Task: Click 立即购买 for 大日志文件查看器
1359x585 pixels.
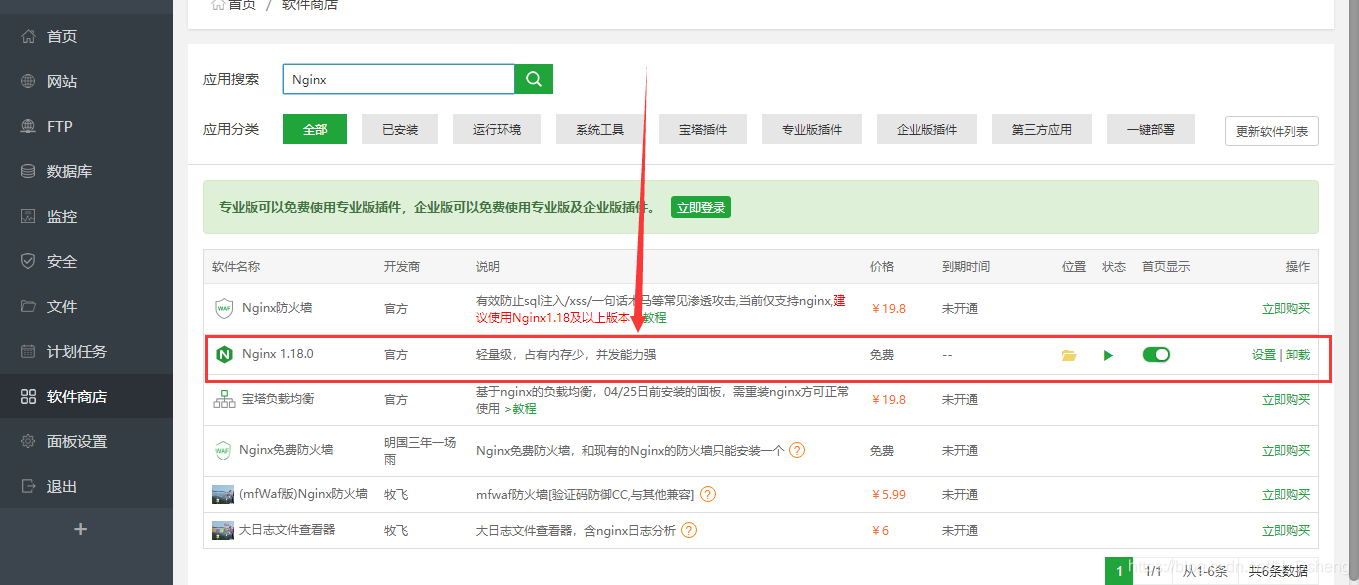Action: [x=1286, y=531]
